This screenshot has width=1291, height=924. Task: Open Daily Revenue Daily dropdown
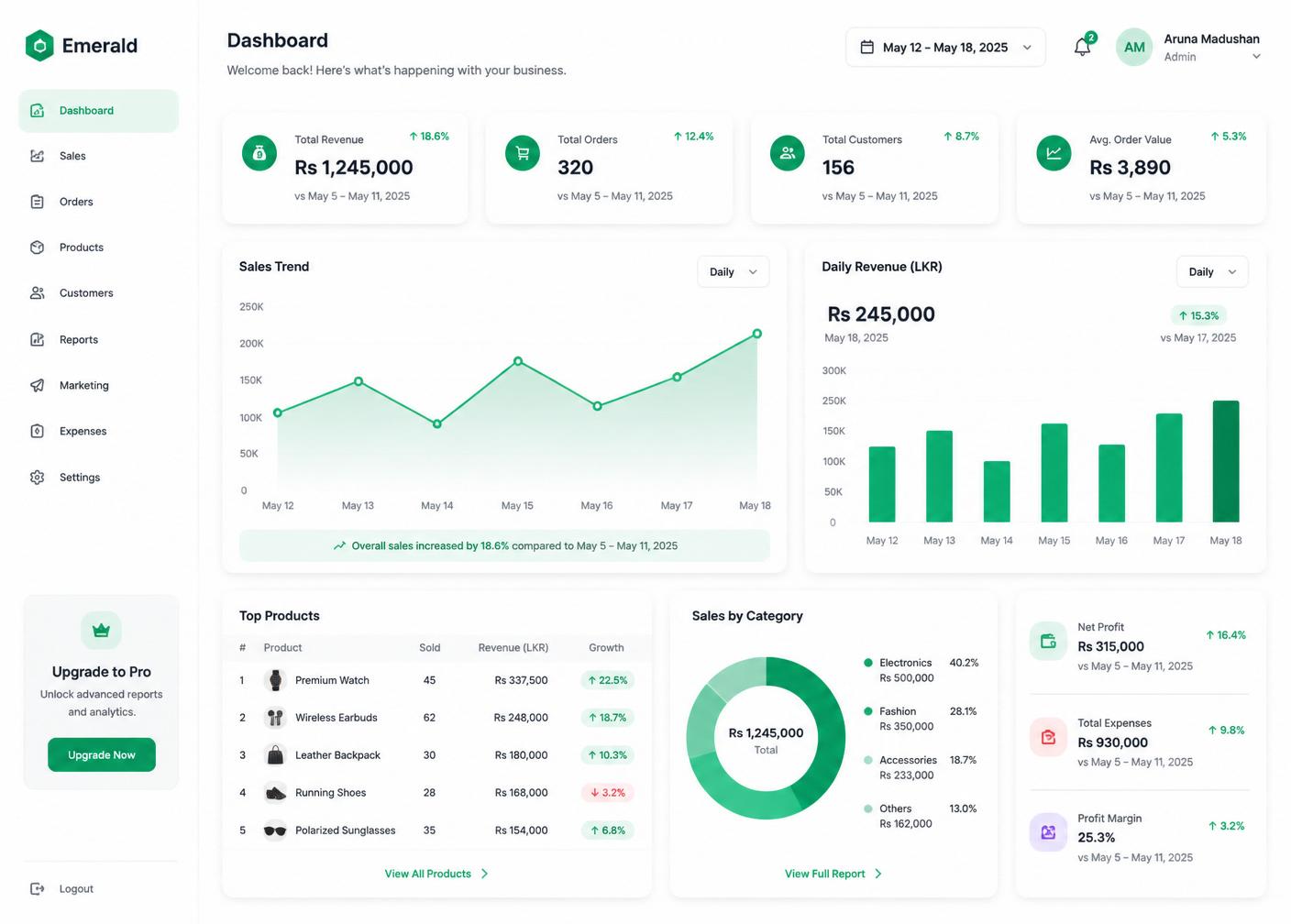coord(1212,271)
